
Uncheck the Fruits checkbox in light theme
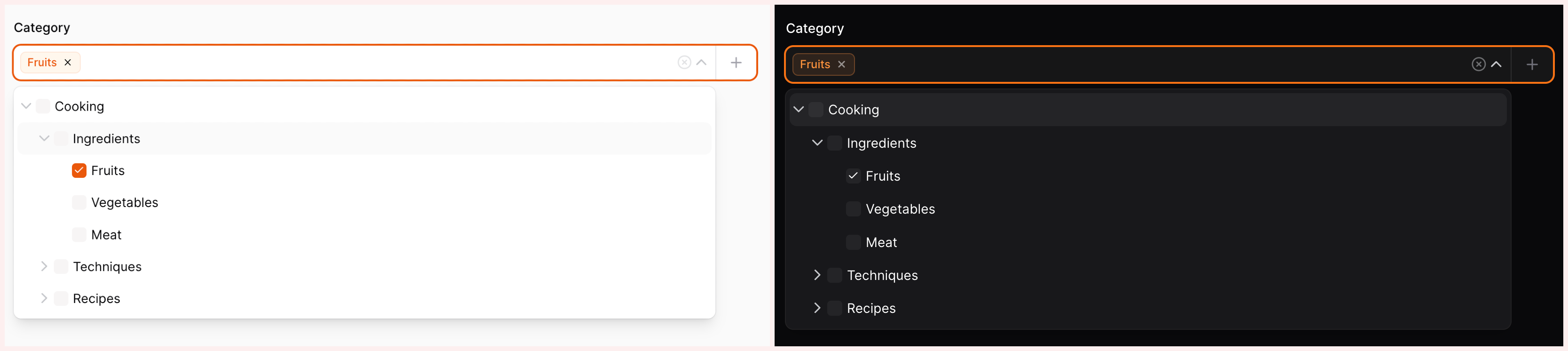(x=79, y=171)
